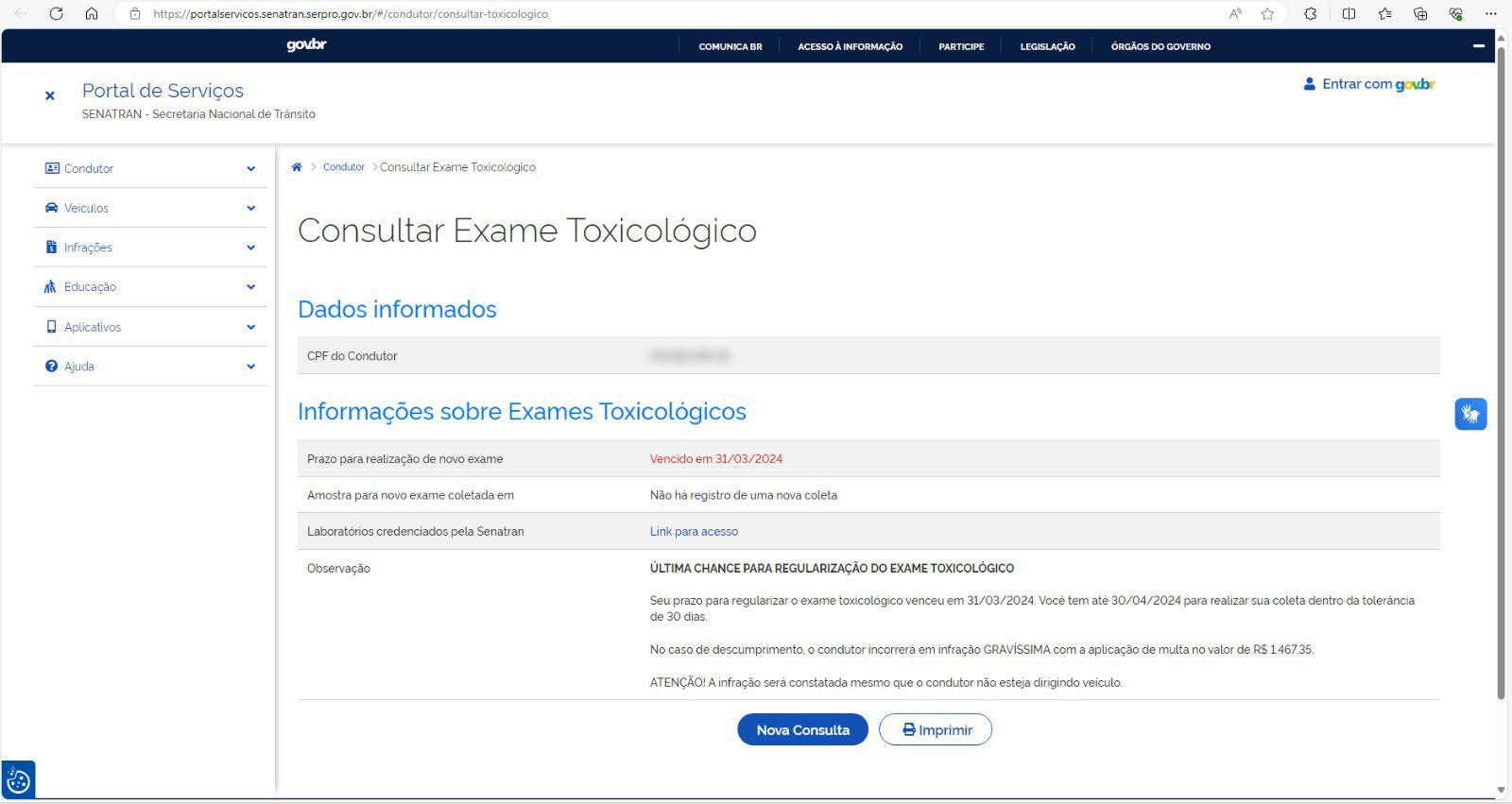Screen dimensions: 1512x804
Task: Click 'Consultar Exame Toxicológico' breadcrumb text
Action: pos(457,167)
